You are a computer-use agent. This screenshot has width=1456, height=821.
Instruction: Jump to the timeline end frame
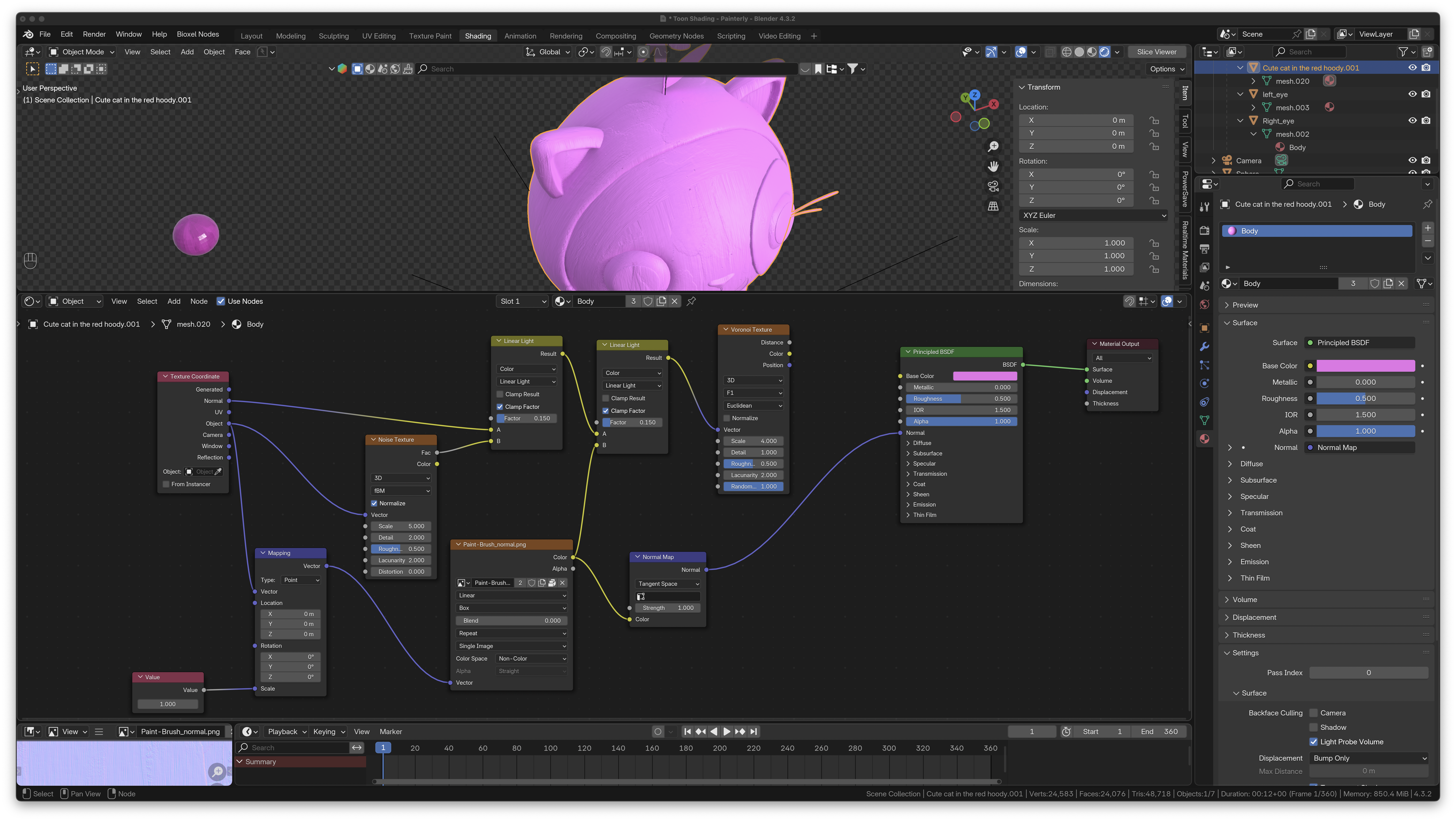(753, 732)
